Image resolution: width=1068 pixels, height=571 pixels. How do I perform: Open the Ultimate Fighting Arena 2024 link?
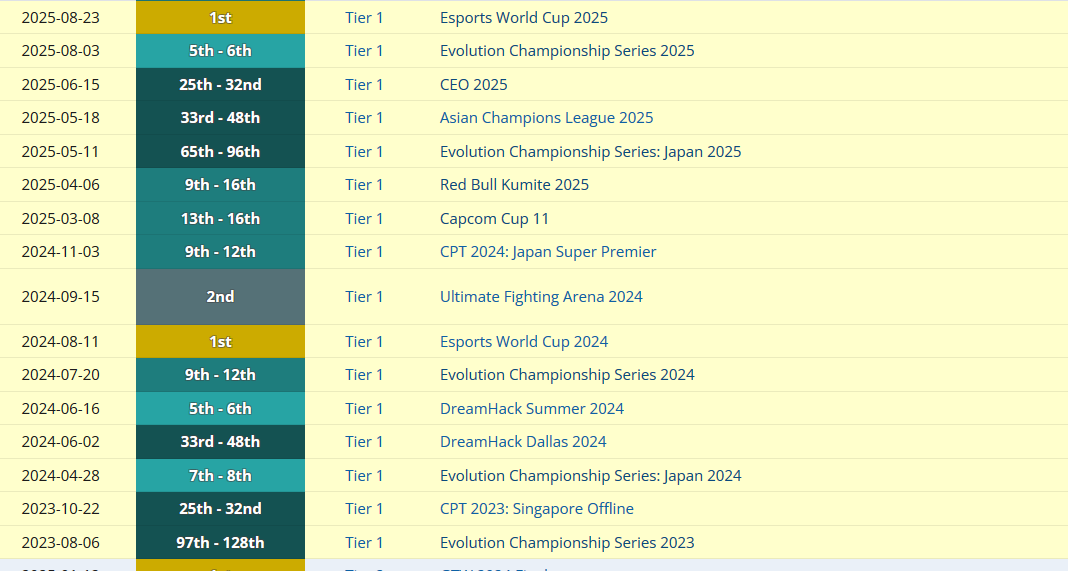(541, 296)
